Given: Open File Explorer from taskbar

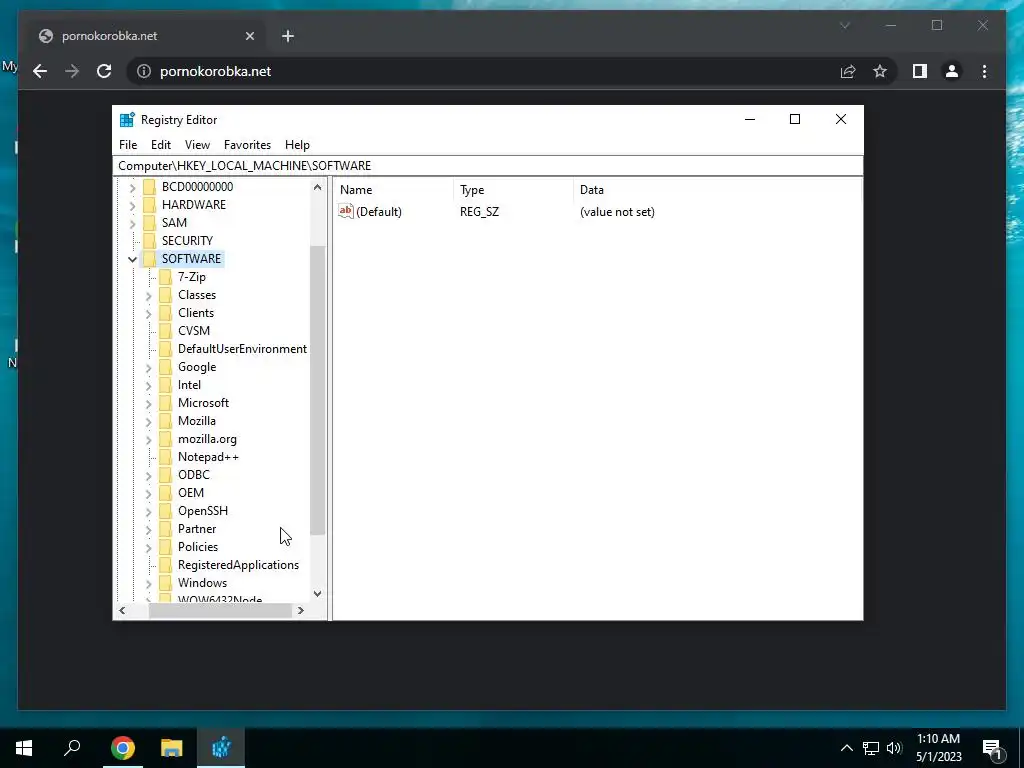Looking at the screenshot, I should [x=172, y=748].
